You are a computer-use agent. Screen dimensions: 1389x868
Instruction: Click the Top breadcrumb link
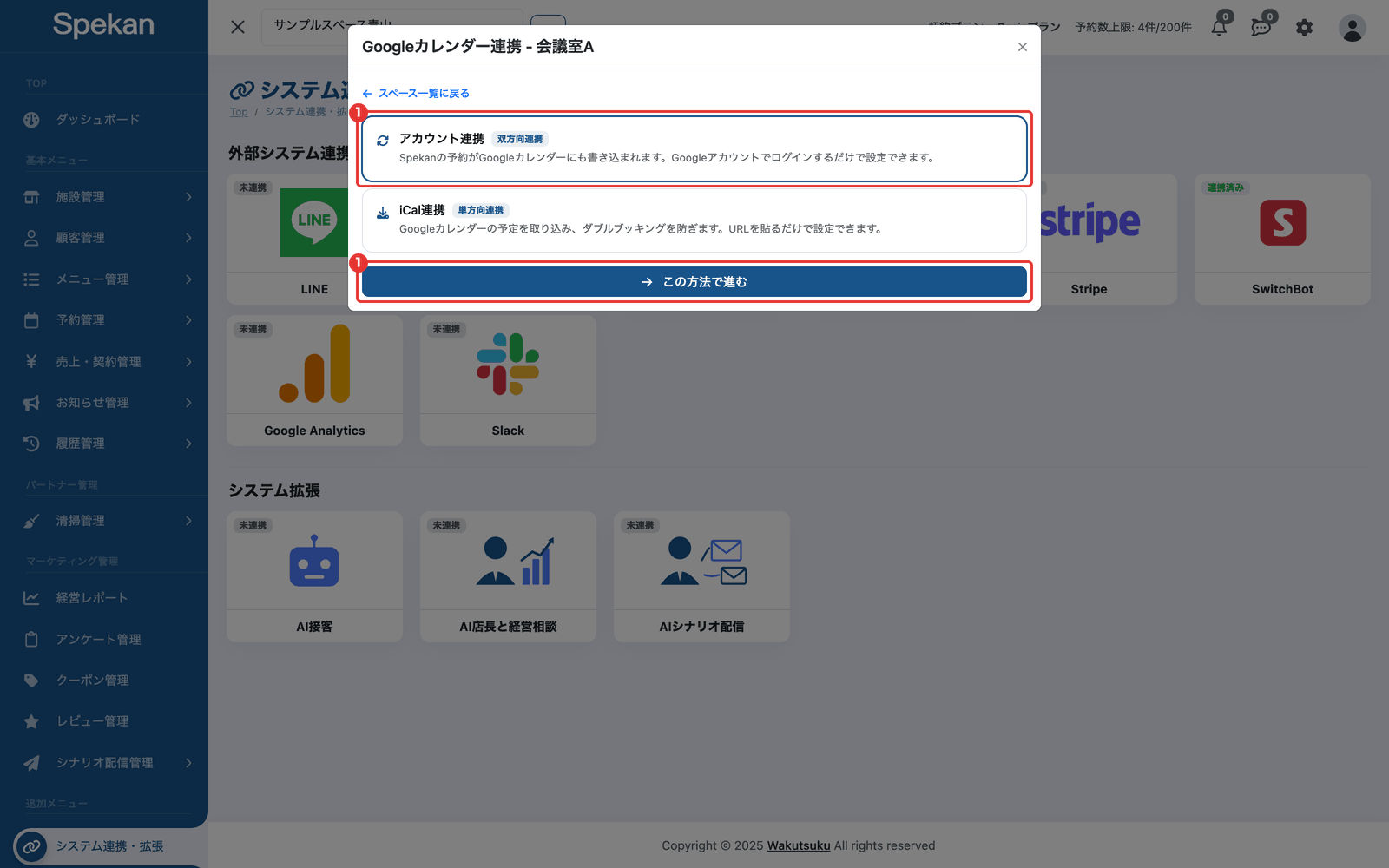pos(239,112)
